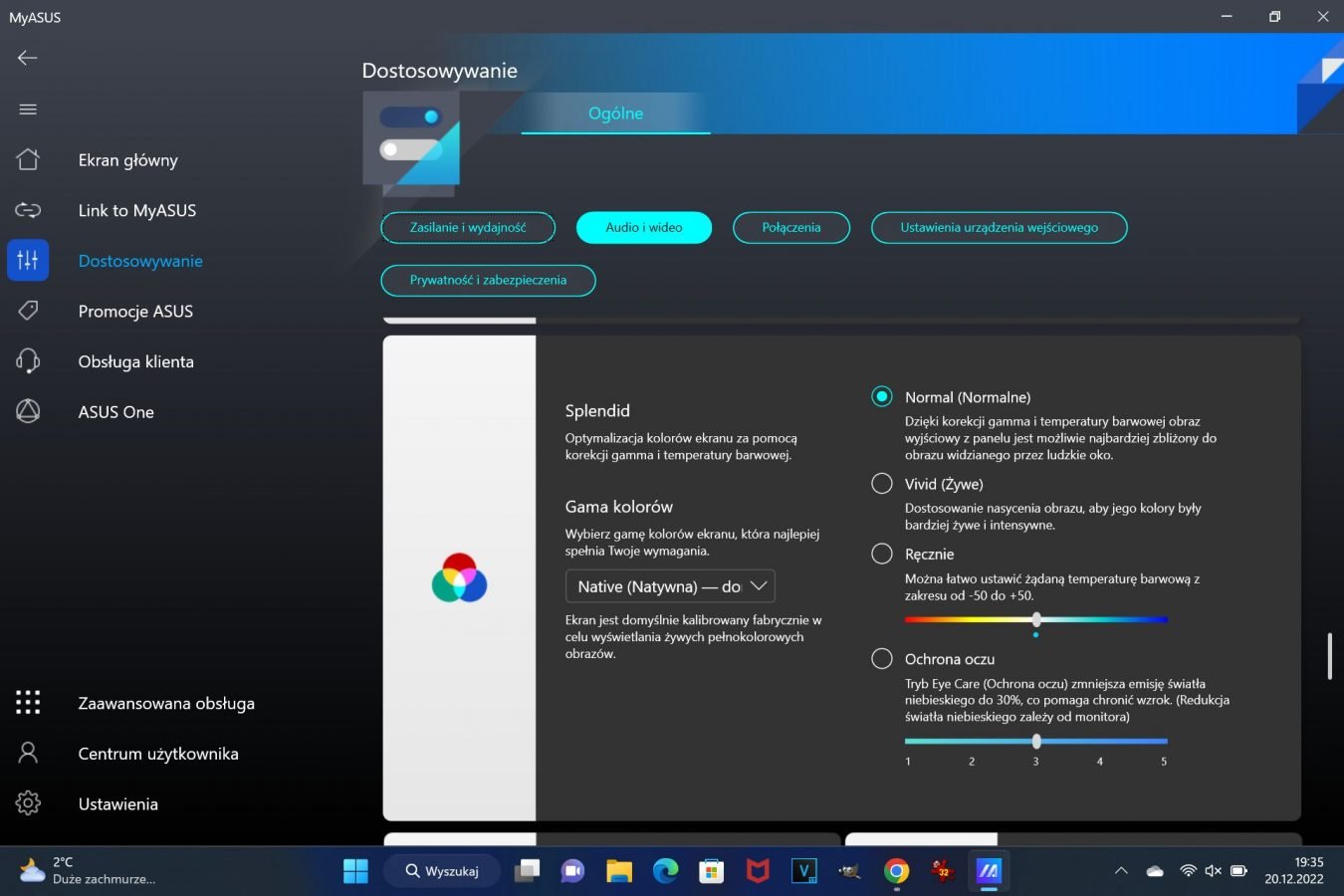Click the Dostosowywanie sliders icon
This screenshot has height=896, width=1344.
(x=28, y=261)
